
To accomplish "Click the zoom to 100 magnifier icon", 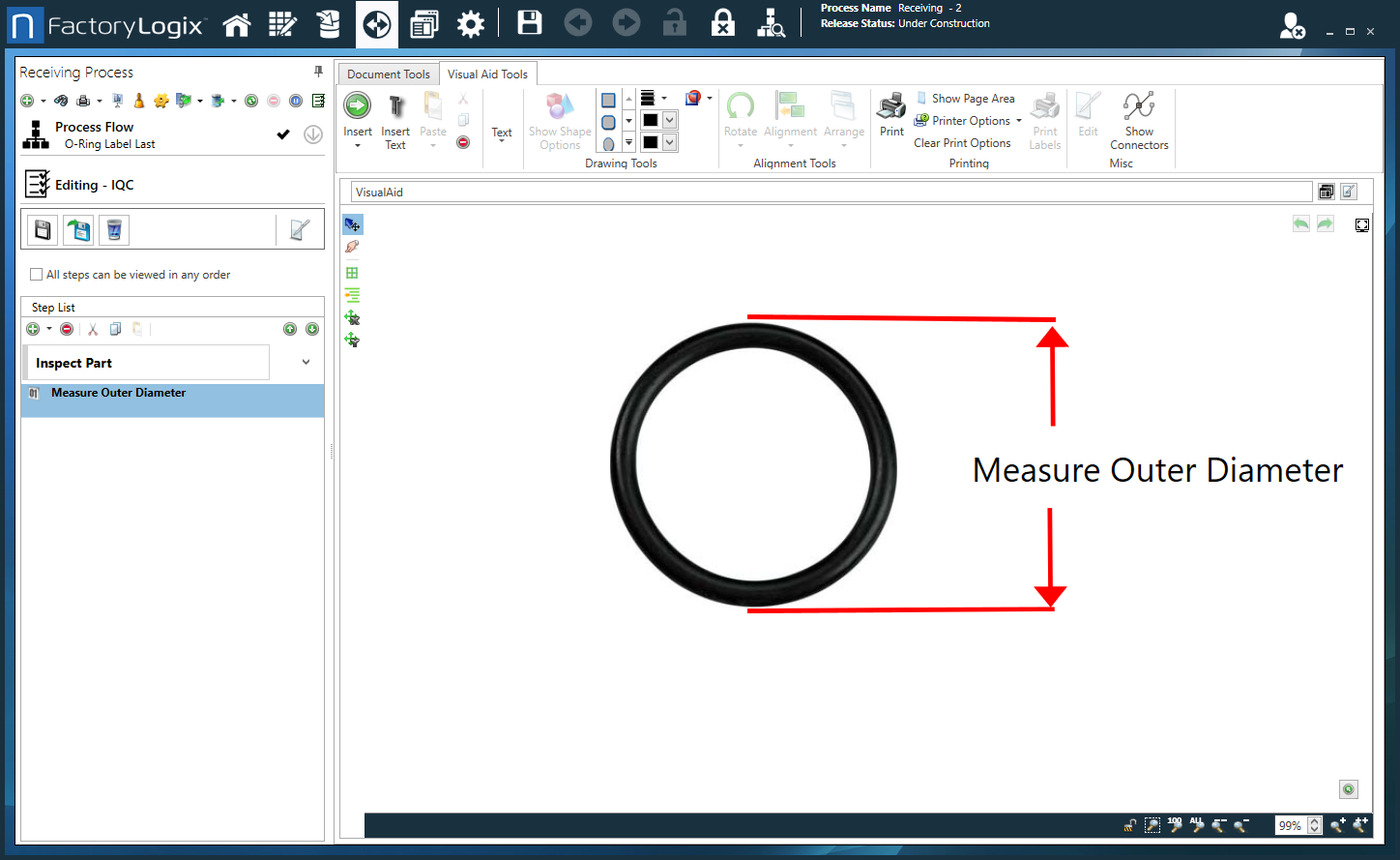I will [1175, 826].
